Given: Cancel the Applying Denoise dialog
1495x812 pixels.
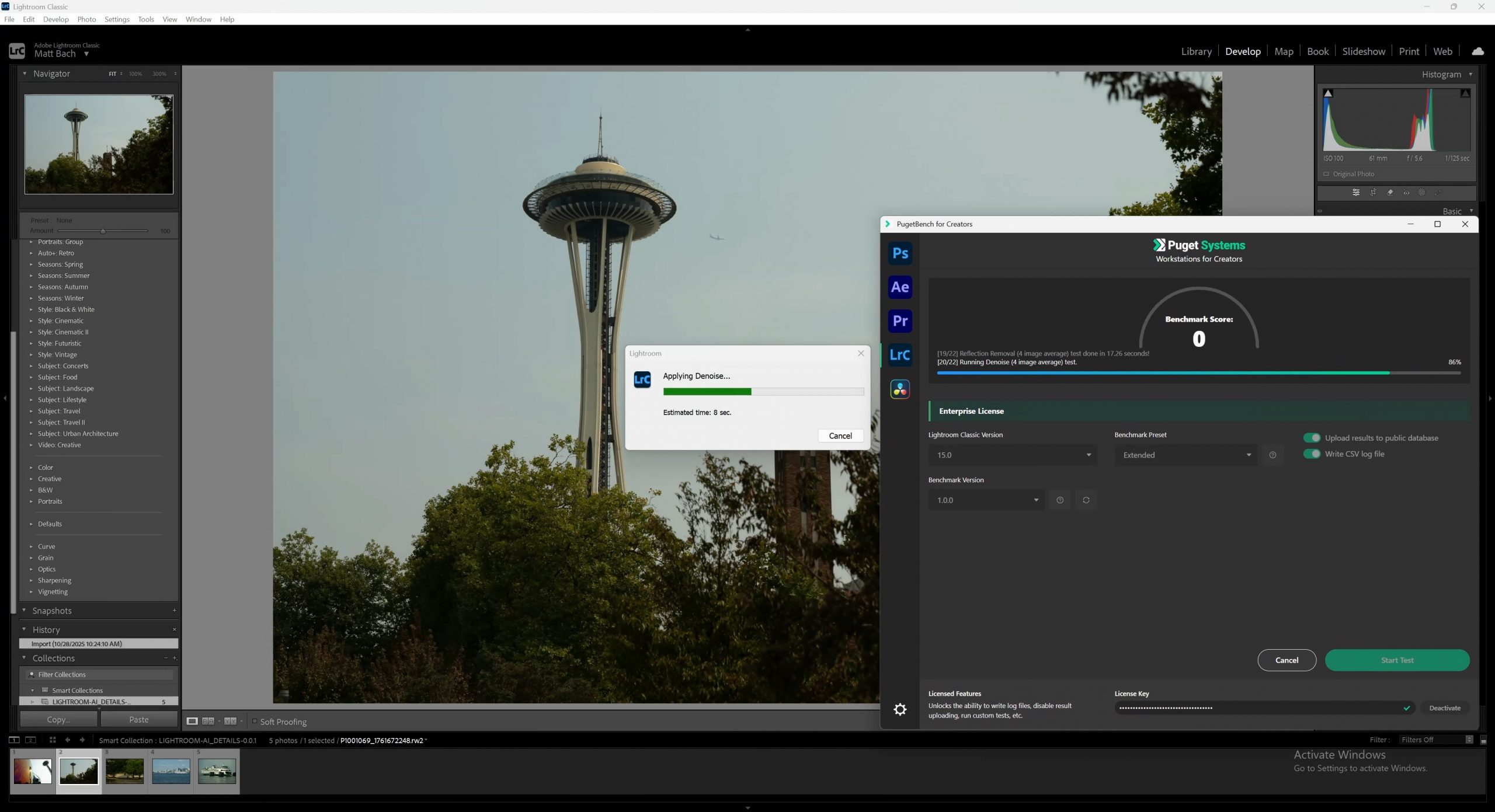Looking at the screenshot, I should 840,436.
